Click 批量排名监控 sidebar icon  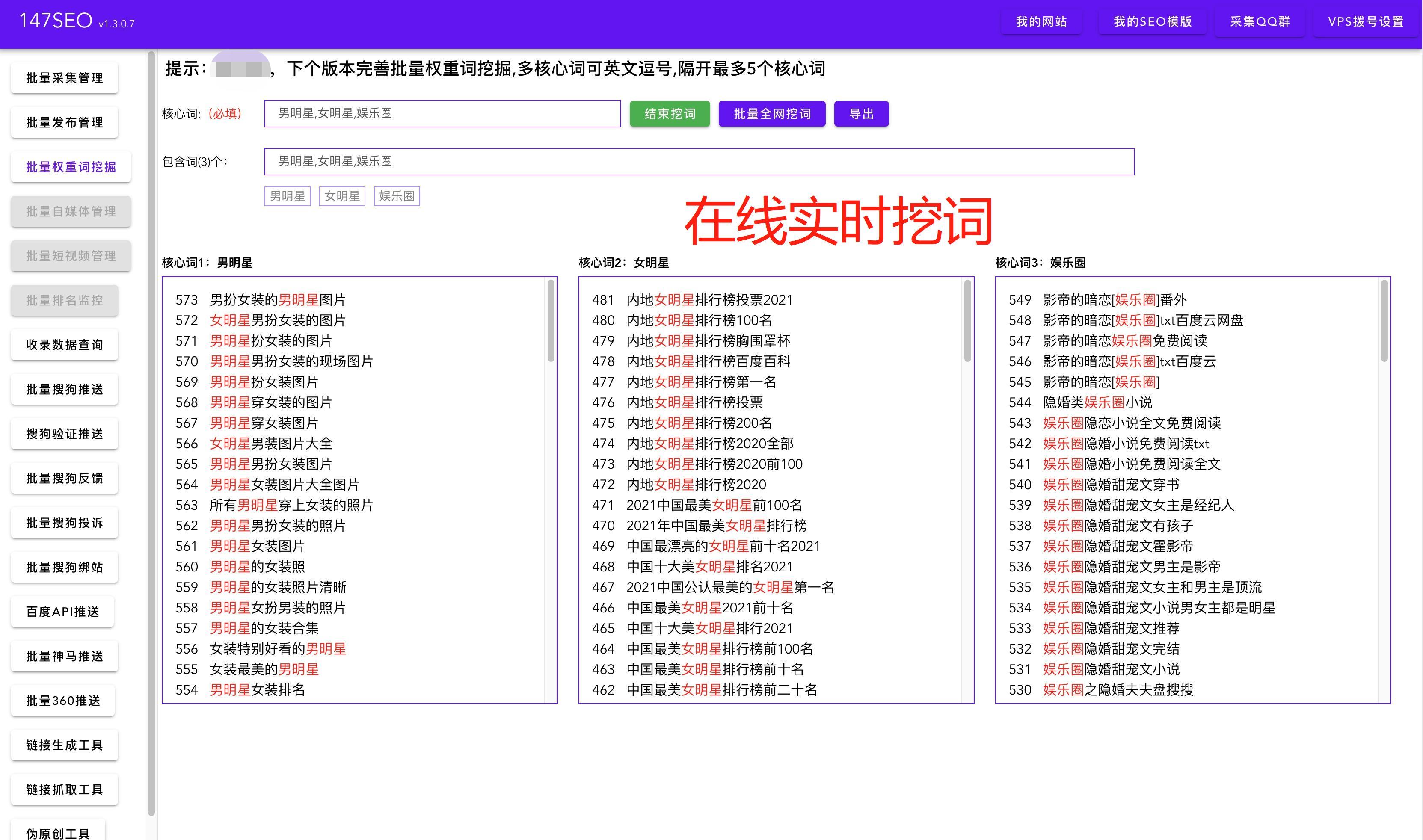(x=70, y=300)
